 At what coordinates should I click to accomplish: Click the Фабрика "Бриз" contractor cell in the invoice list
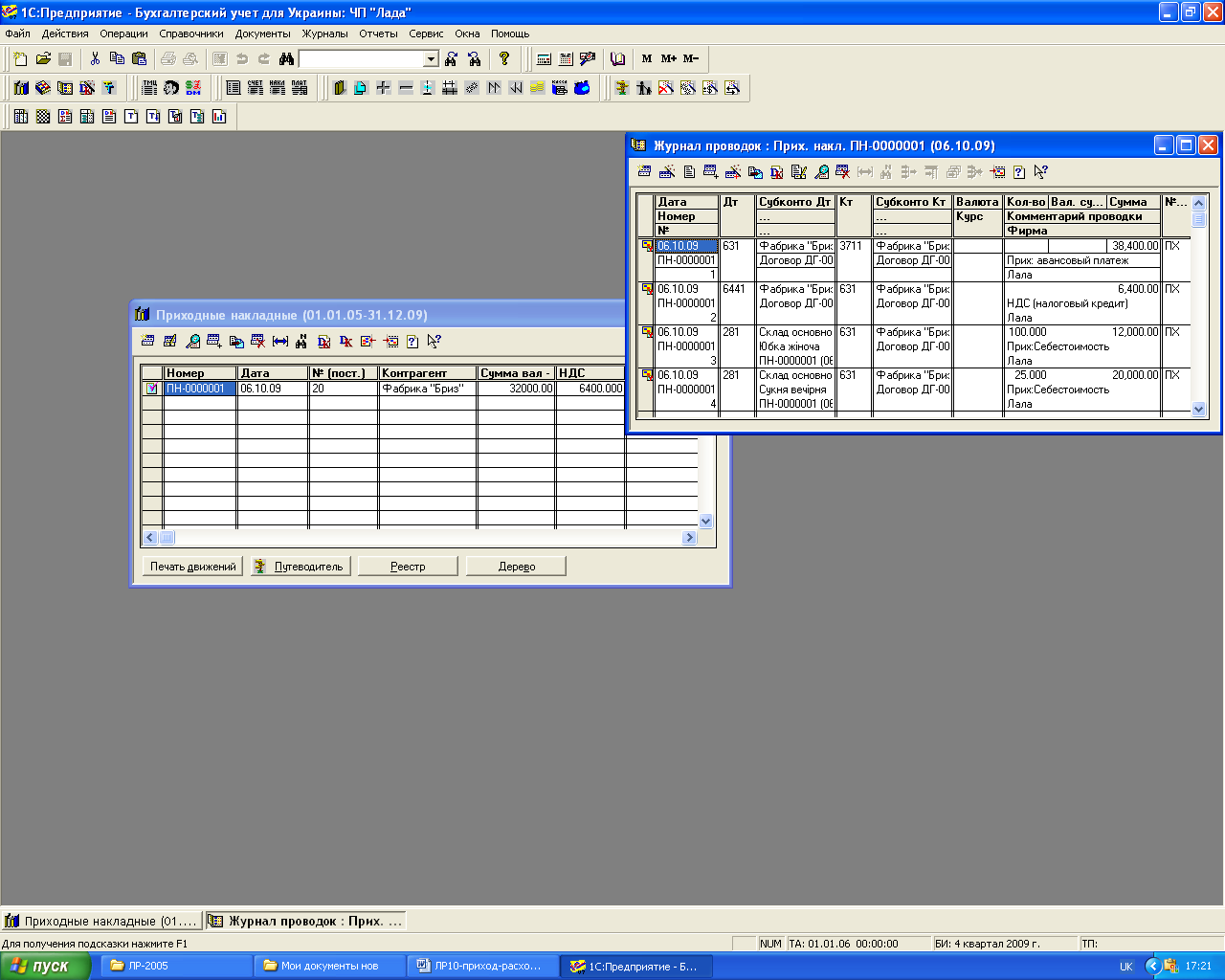[428, 389]
